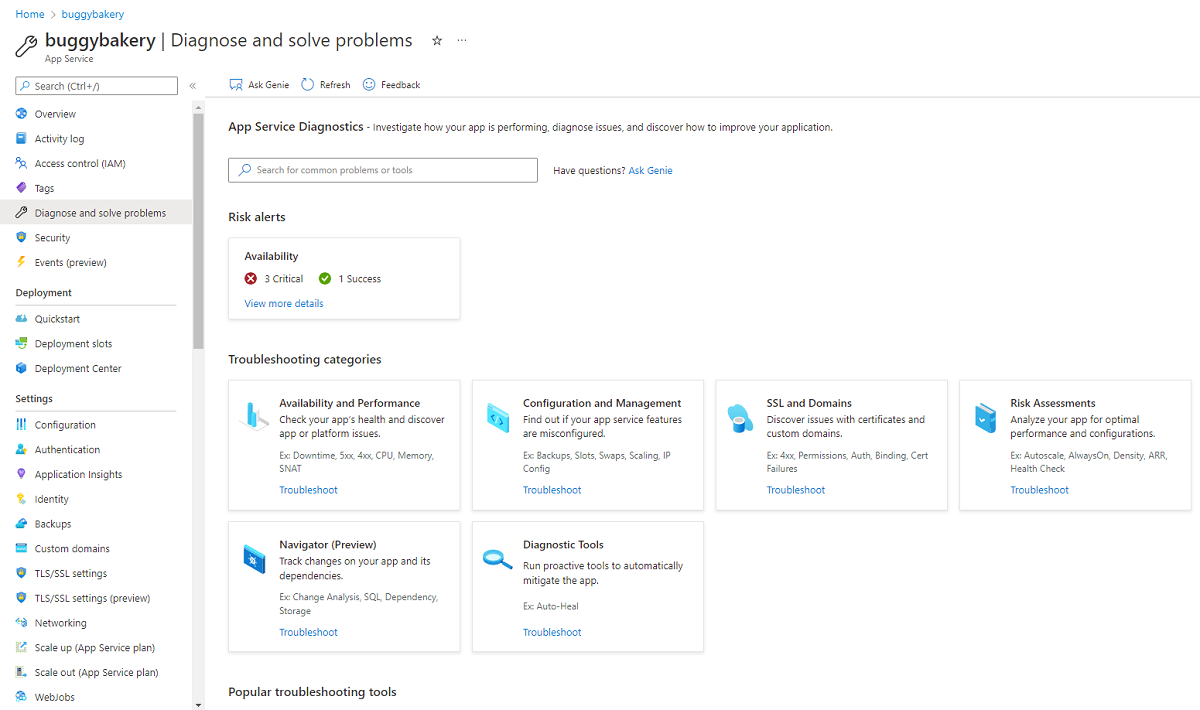This screenshot has width=1200, height=710.
Task: Click the Ask Genie link beside search
Action: [x=650, y=171]
